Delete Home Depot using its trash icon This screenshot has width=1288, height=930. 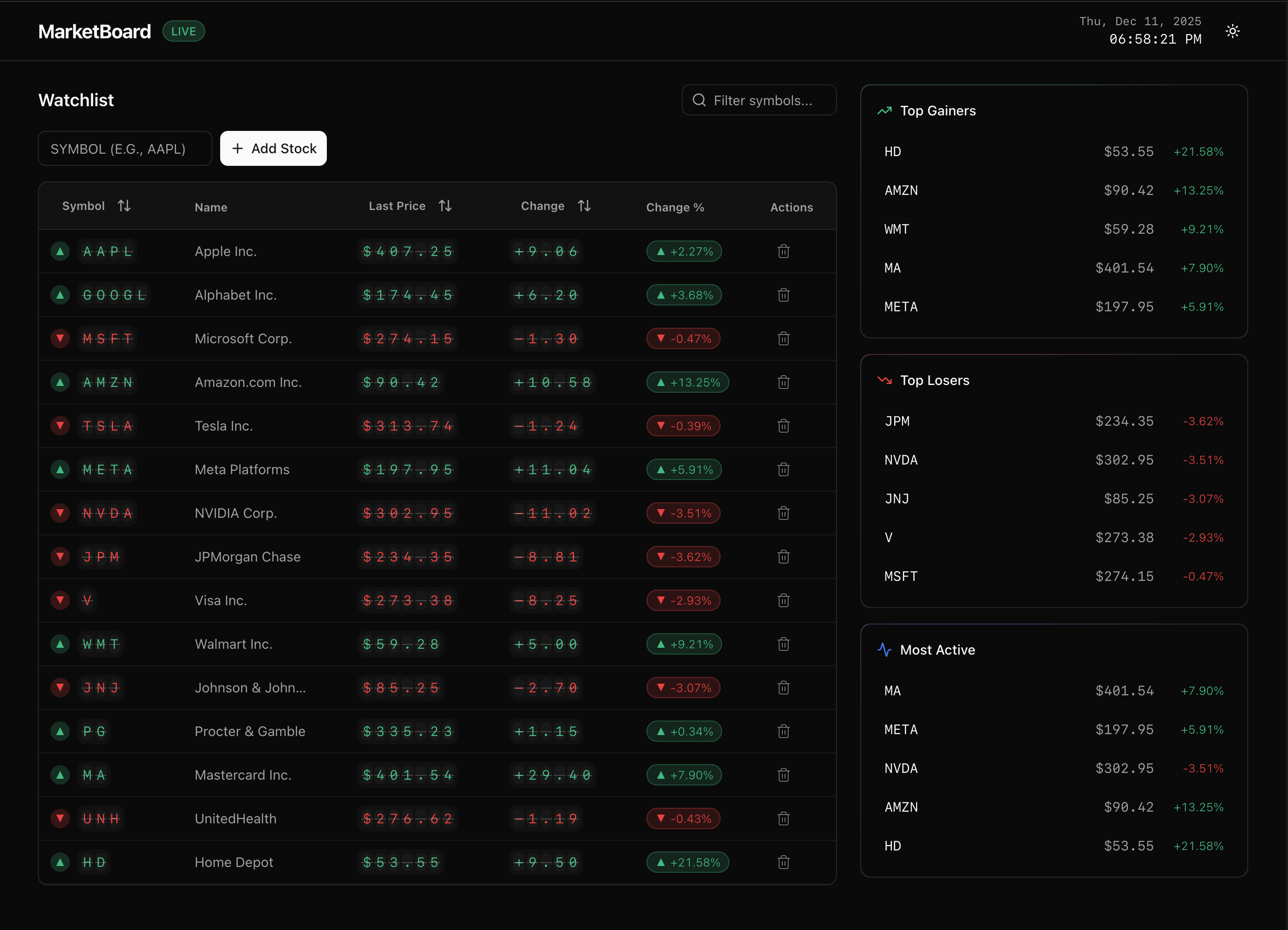pyautogui.click(x=783, y=862)
